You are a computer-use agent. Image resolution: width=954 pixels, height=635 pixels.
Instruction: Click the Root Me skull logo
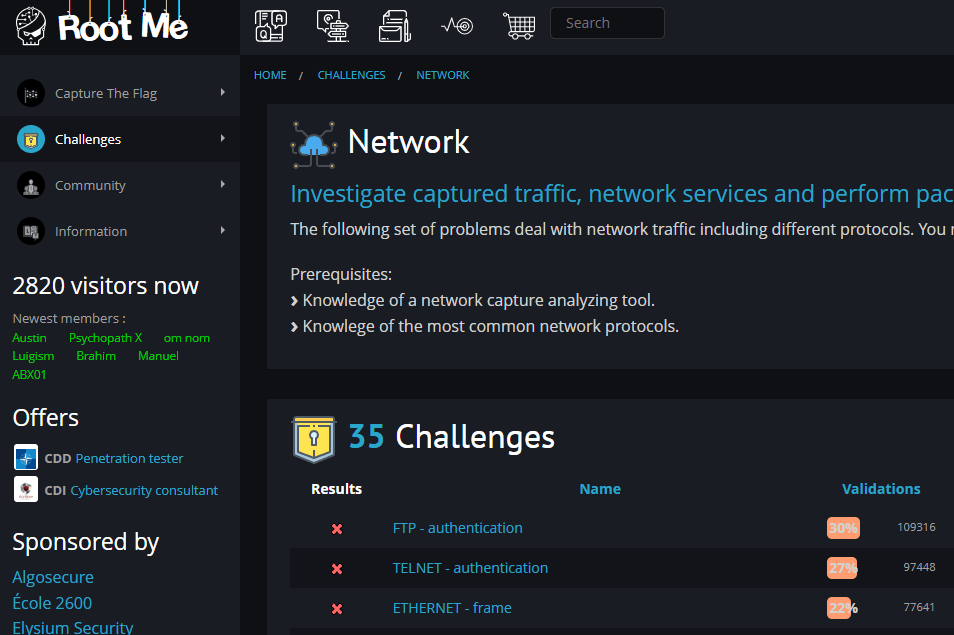[30, 26]
